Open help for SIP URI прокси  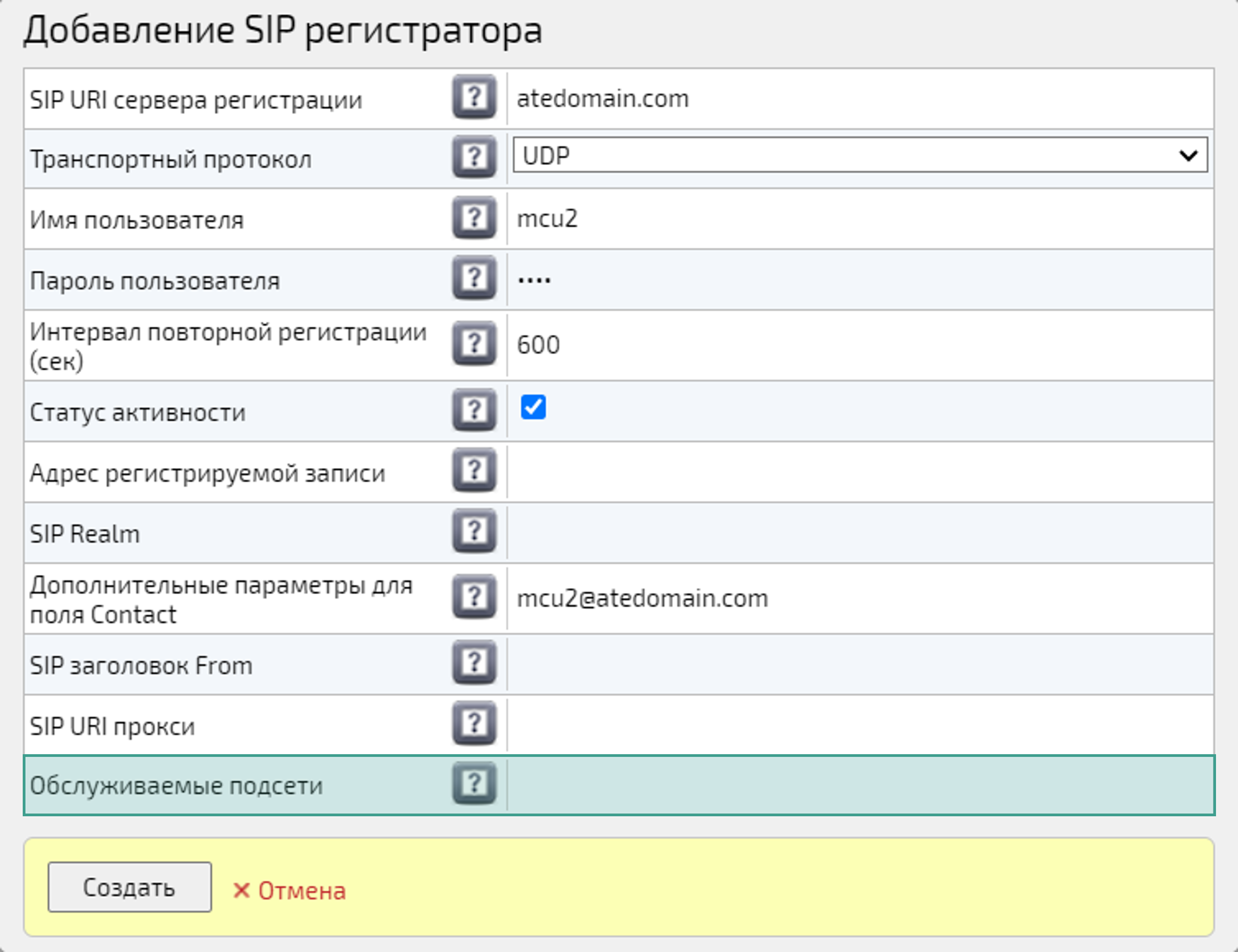pos(474,723)
